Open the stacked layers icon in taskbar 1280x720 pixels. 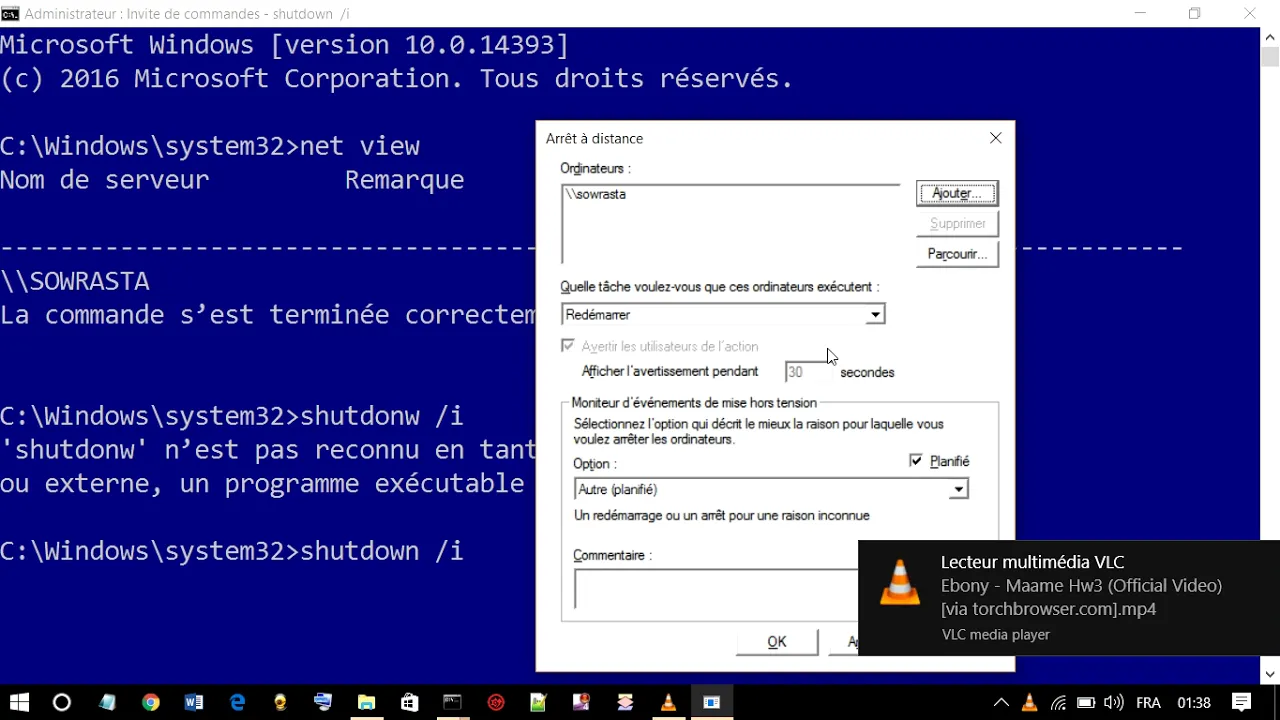(625, 703)
